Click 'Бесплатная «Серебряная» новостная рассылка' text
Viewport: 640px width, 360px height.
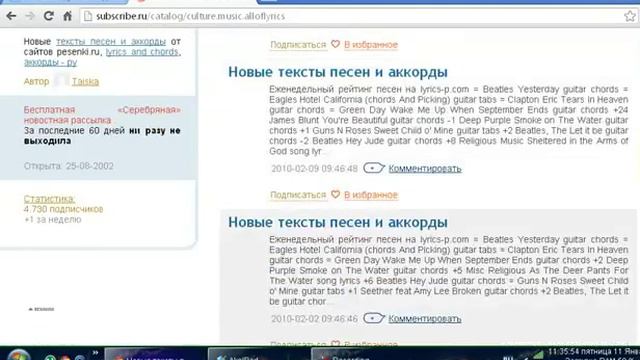[x=102, y=115]
